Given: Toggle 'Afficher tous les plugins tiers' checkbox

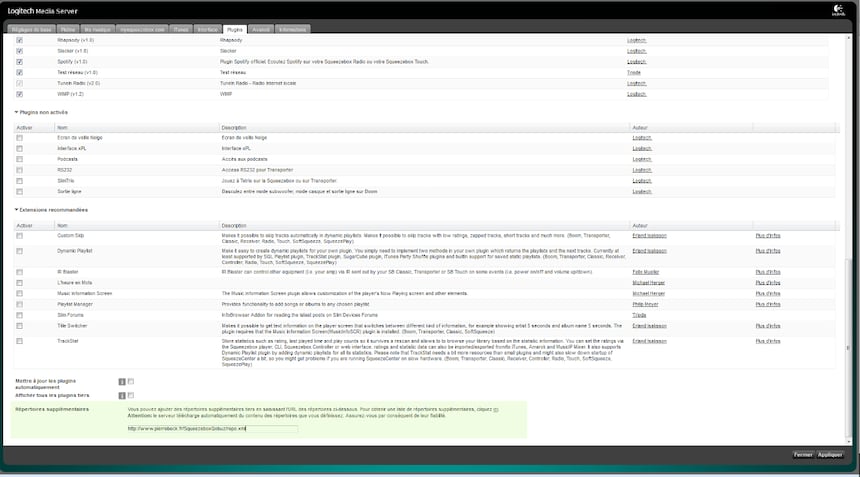Looking at the screenshot, I should click(x=131, y=395).
